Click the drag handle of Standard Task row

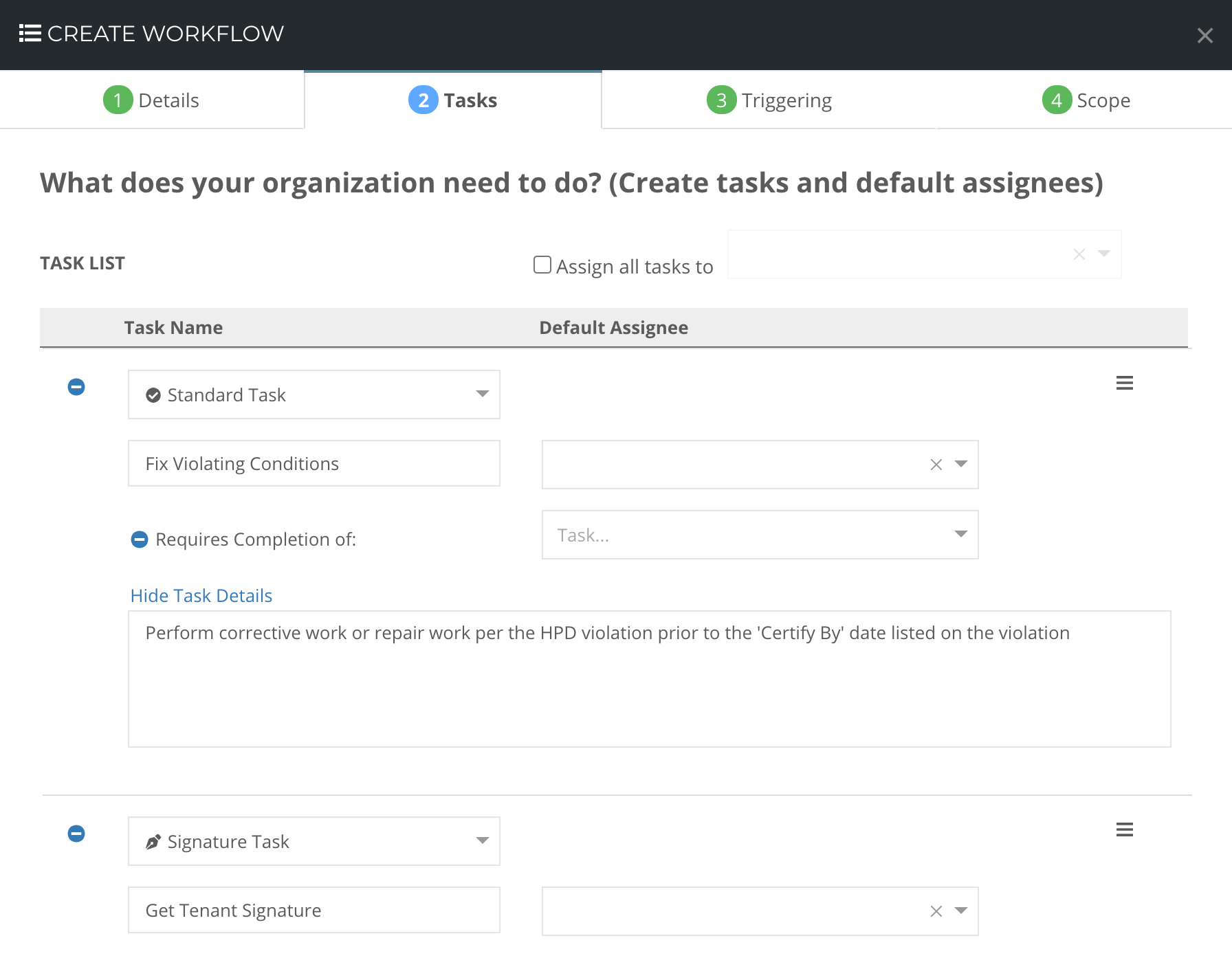pos(1125,383)
